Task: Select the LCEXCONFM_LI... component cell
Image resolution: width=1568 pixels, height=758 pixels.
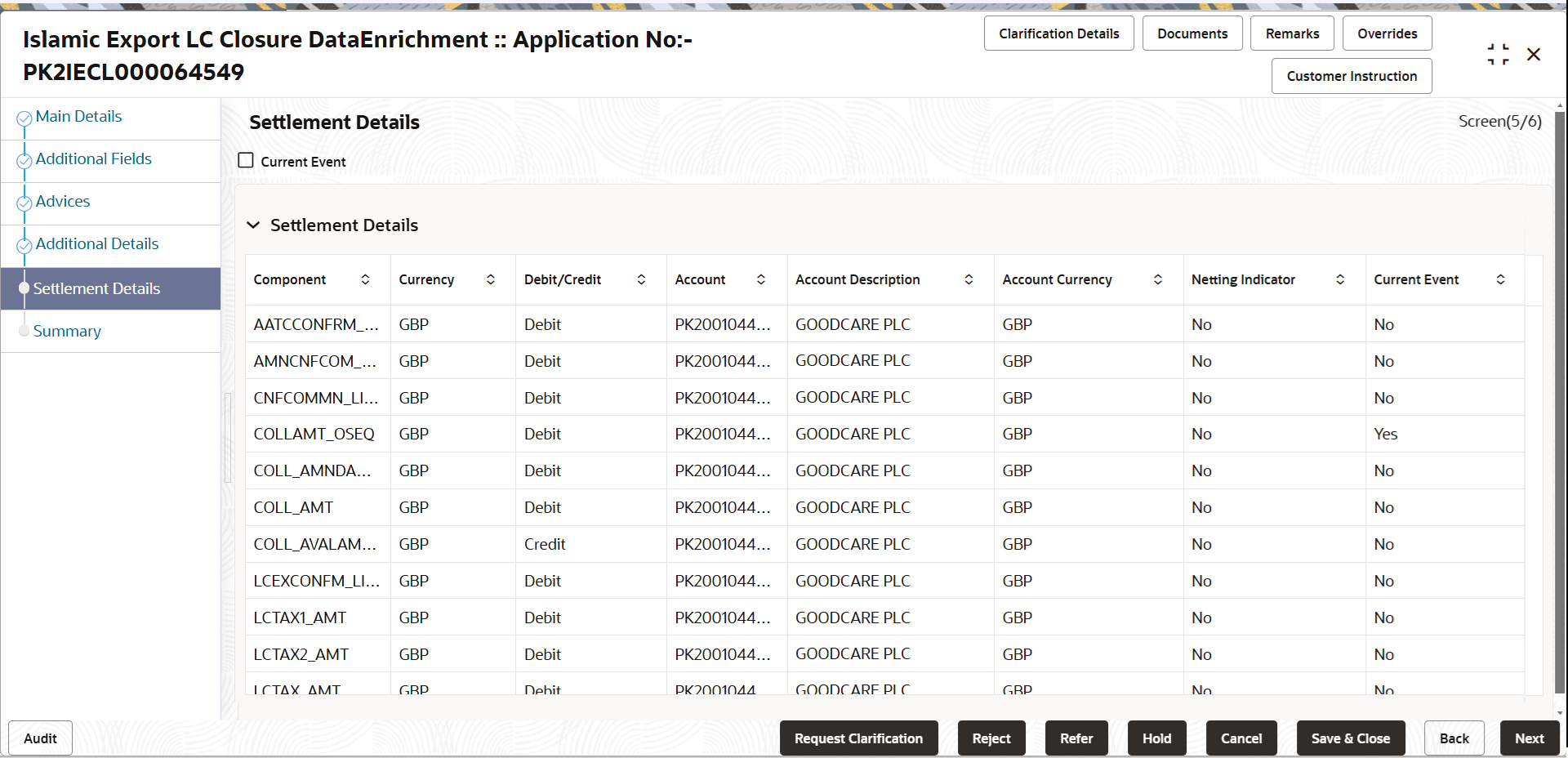Action: pos(317,582)
